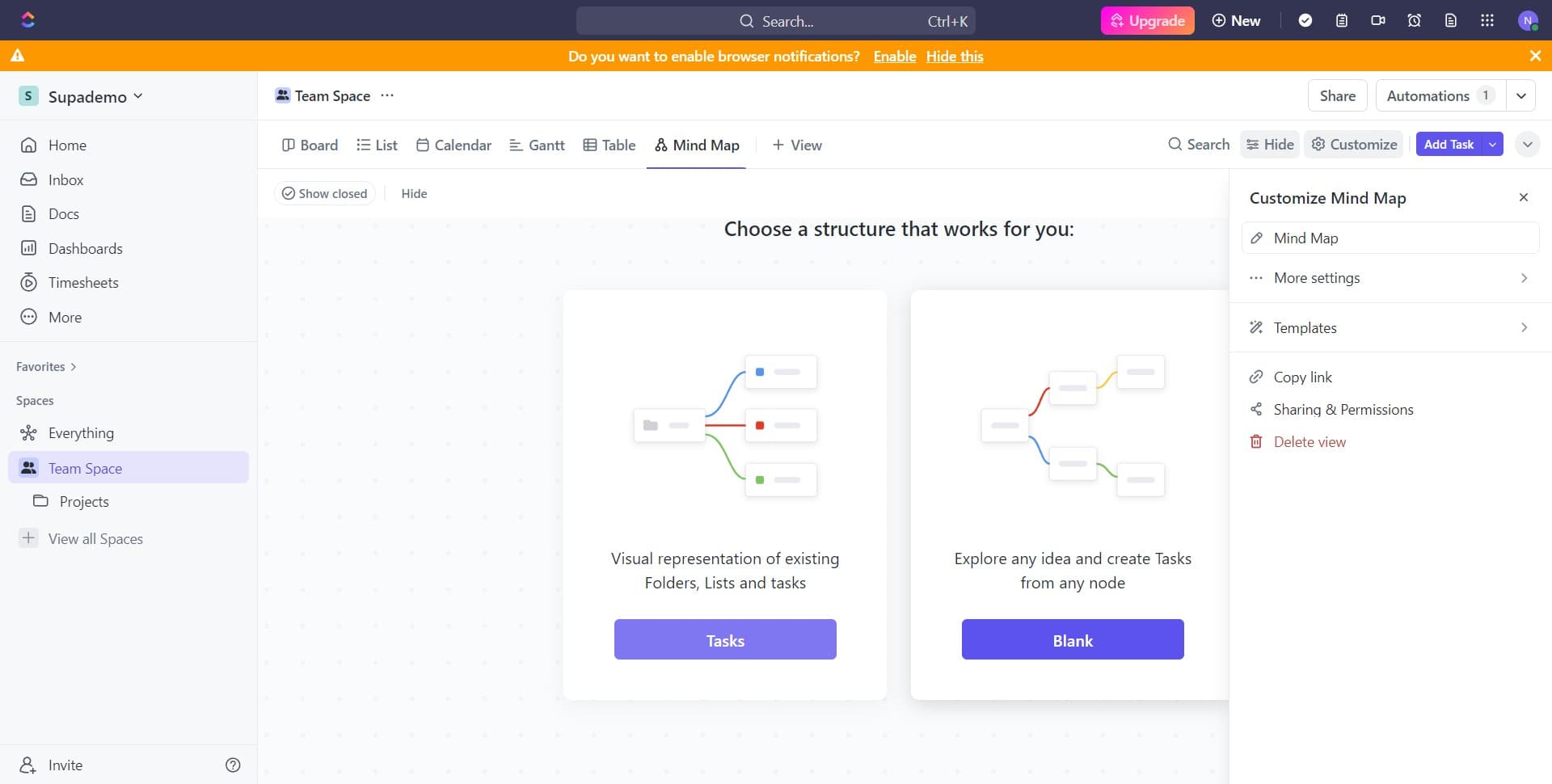Click the Enable notifications link
The height and width of the screenshot is (784, 1552).
click(894, 56)
